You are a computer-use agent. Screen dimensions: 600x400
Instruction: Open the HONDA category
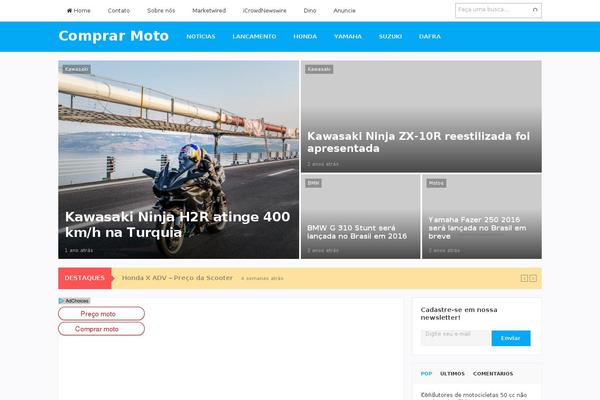305,36
